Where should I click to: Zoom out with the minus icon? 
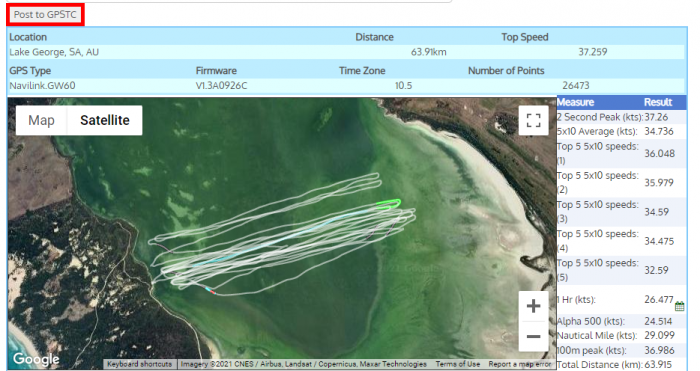pyautogui.click(x=533, y=336)
